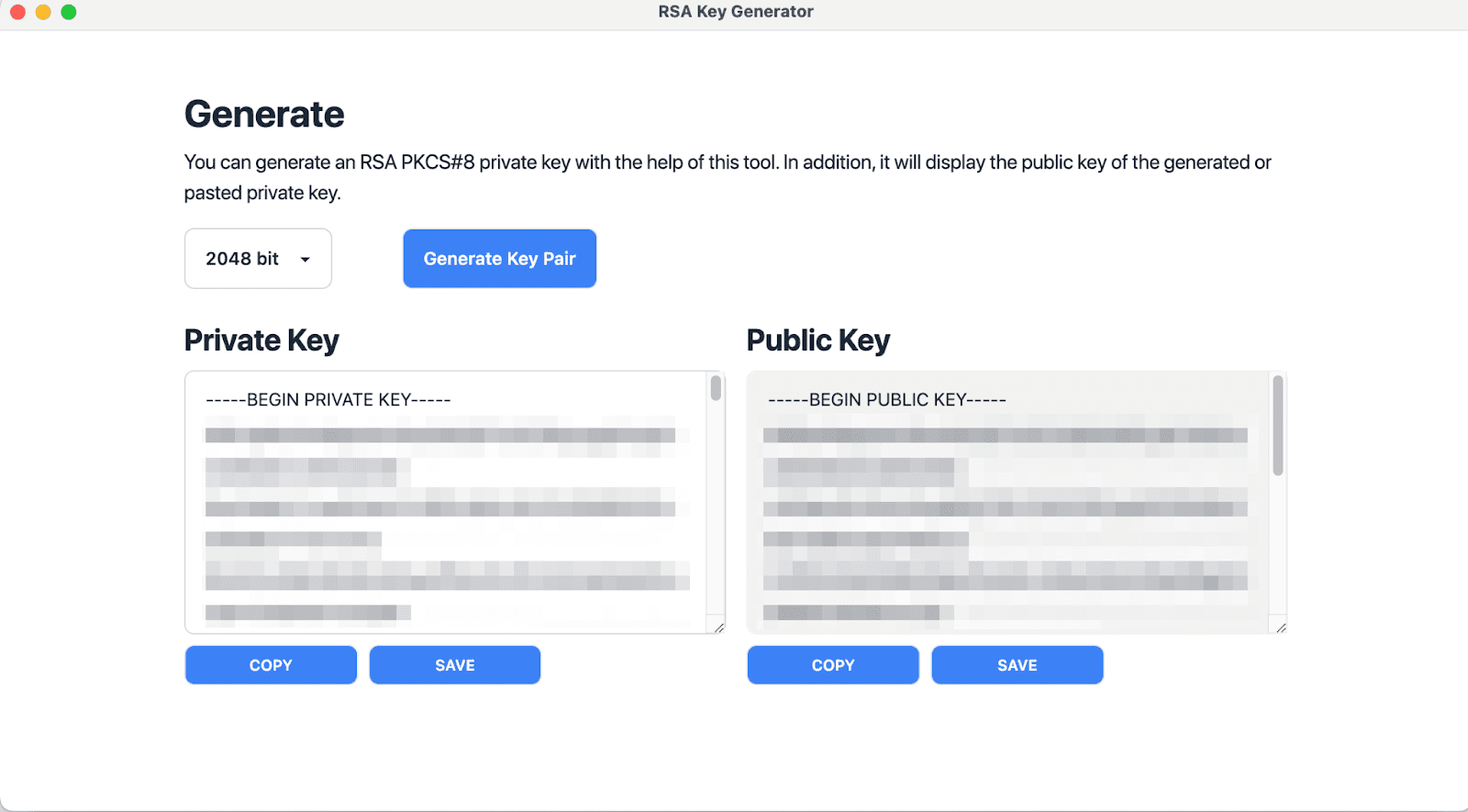Save the private key to file
Viewport: 1468px width, 812px height.
pos(454,665)
